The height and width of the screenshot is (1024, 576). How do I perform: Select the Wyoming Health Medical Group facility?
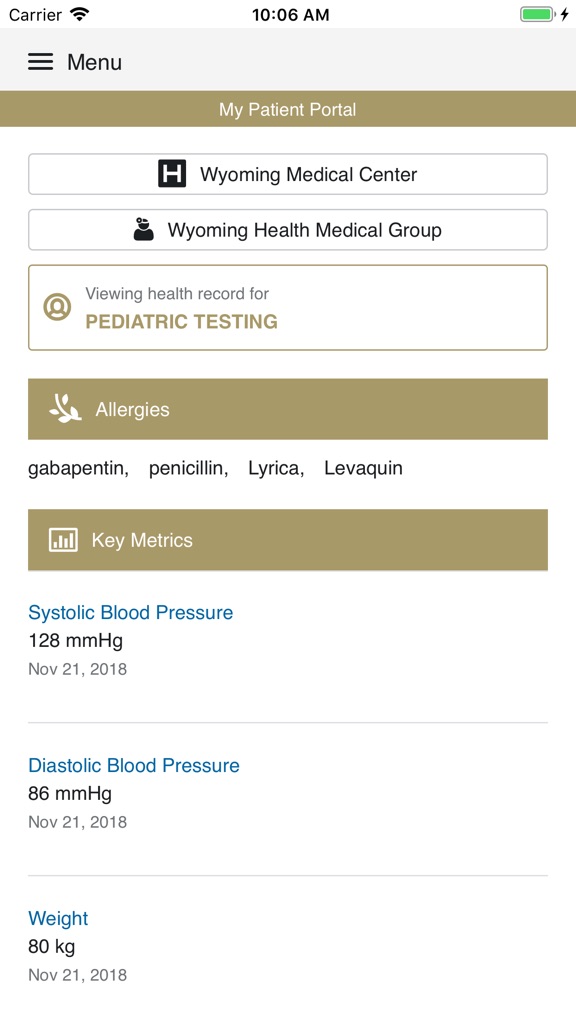click(x=288, y=229)
